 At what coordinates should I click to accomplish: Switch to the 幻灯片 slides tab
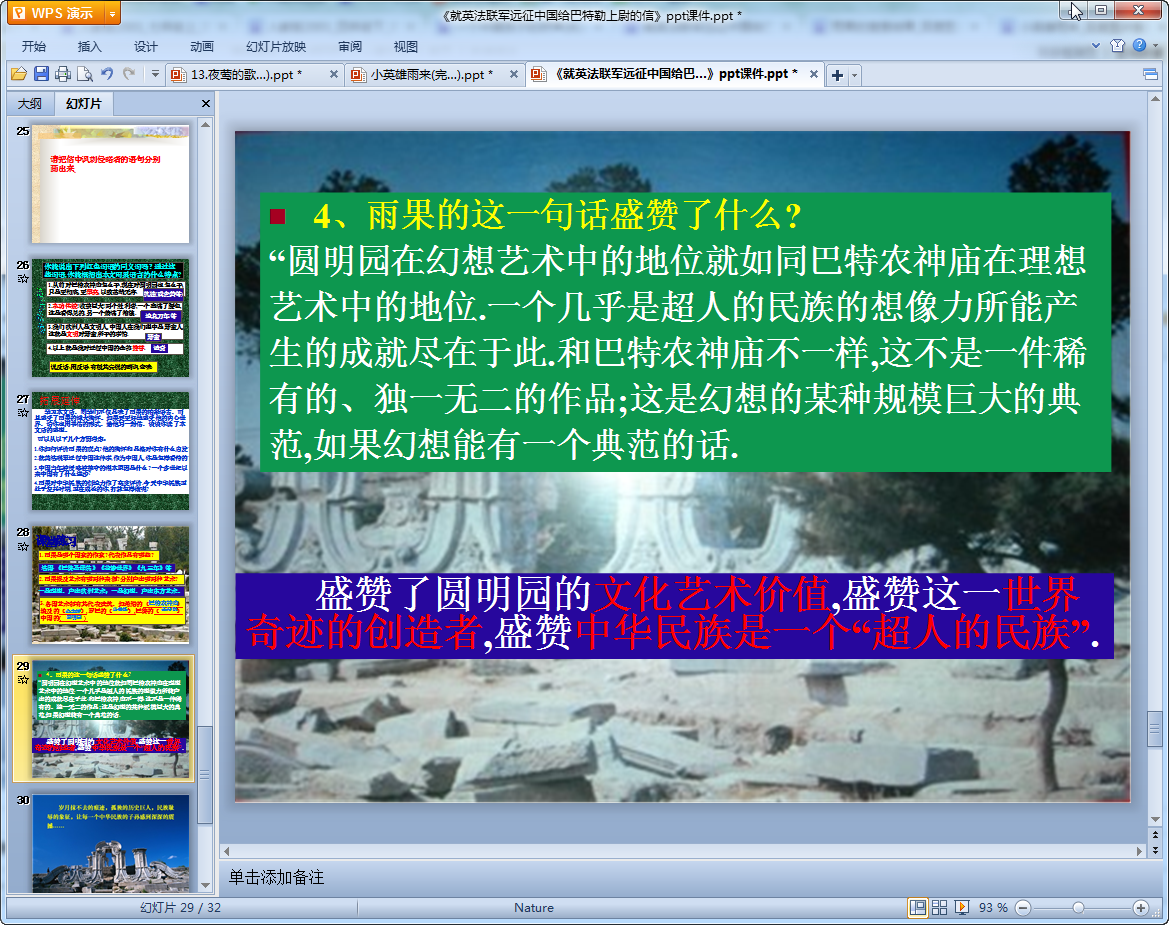[x=83, y=104]
